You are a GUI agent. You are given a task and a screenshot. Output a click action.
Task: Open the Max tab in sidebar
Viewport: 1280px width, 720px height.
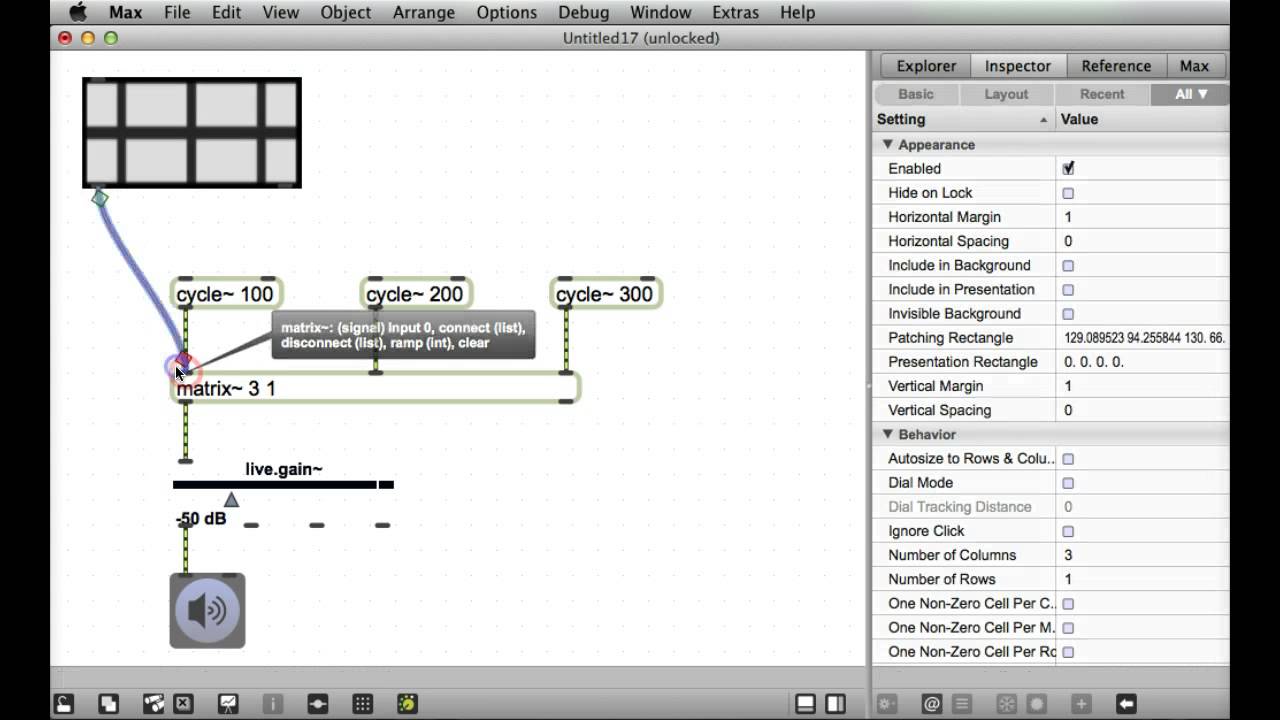tap(1194, 66)
